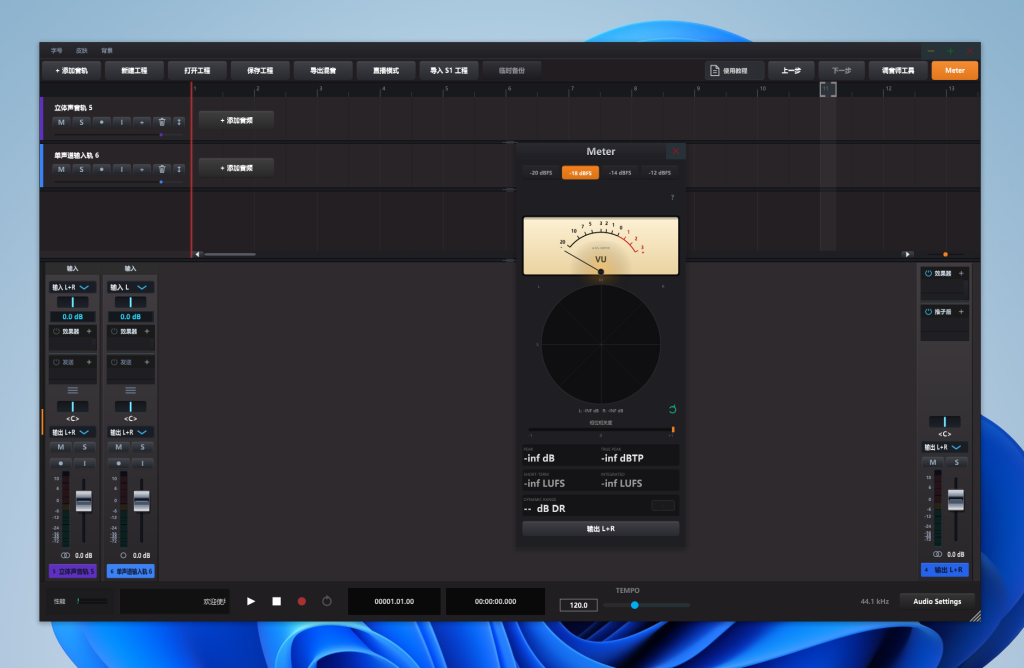Mute 单声道输入轨 6 in the track header

pos(61,169)
